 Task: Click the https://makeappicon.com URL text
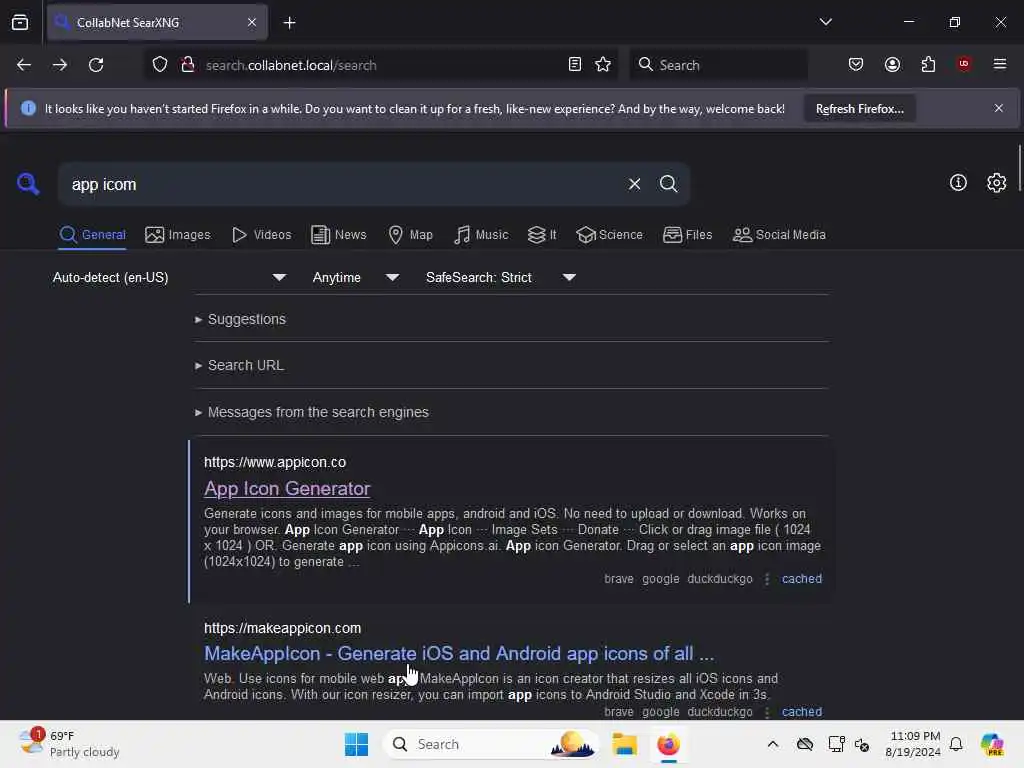pos(282,628)
